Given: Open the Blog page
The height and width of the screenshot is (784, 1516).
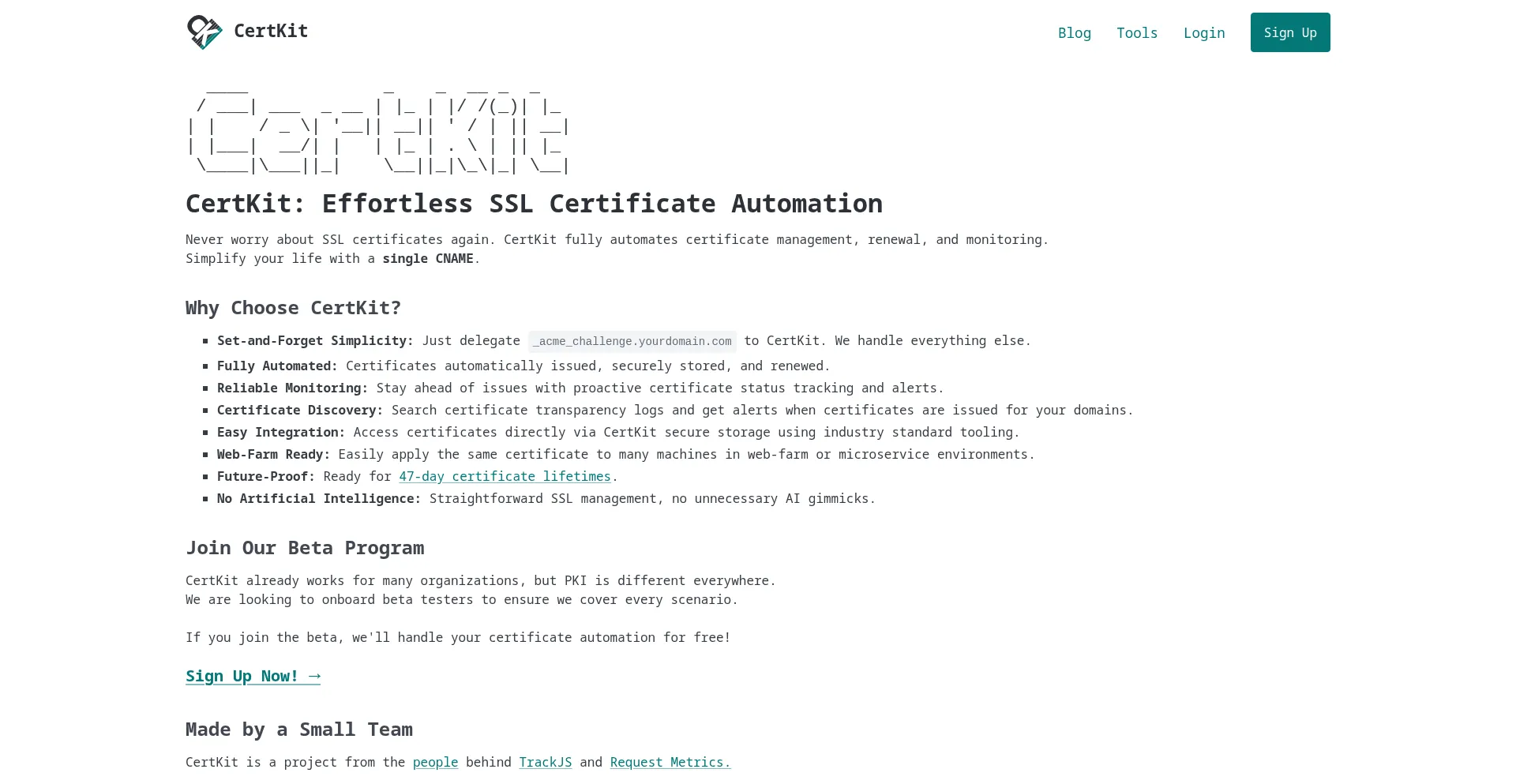Looking at the screenshot, I should coord(1074,33).
